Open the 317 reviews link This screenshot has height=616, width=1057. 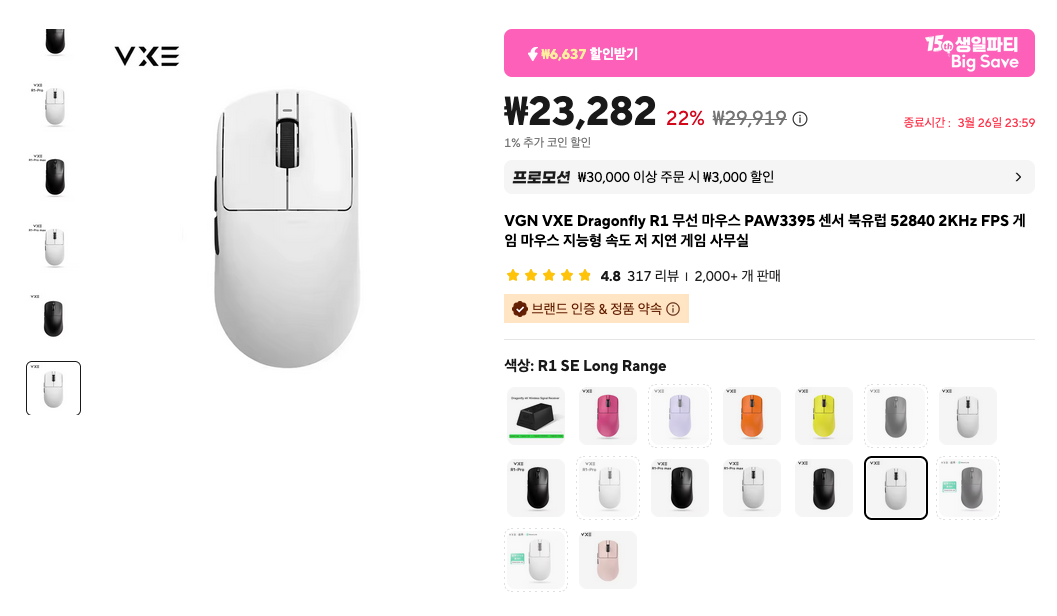coord(653,276)
